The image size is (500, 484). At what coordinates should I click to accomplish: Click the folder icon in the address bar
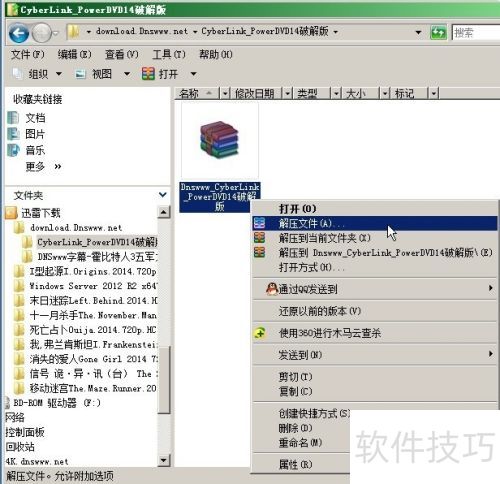pos(73,32)
